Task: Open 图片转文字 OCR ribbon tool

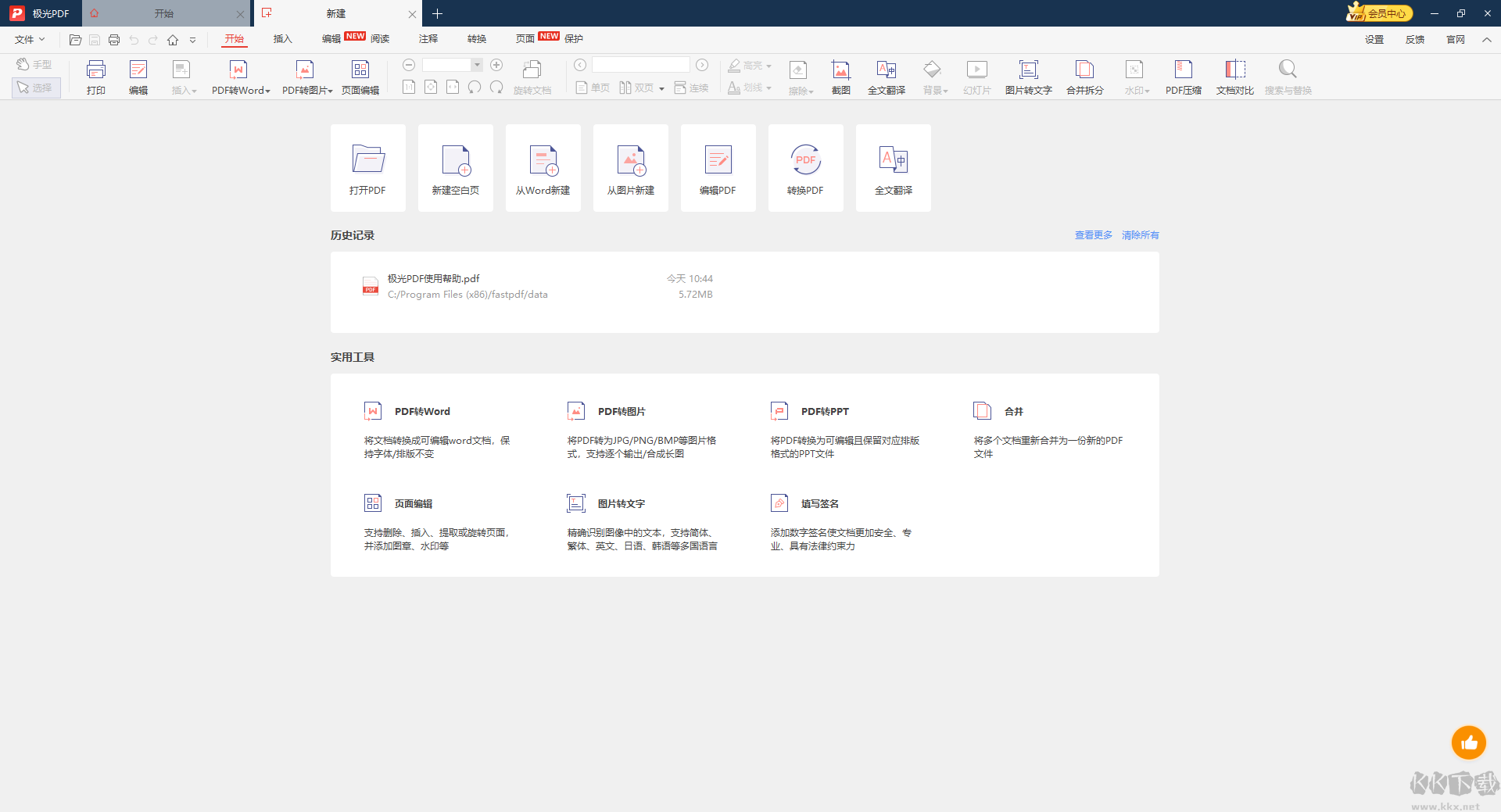Action: pos(1029,77)
